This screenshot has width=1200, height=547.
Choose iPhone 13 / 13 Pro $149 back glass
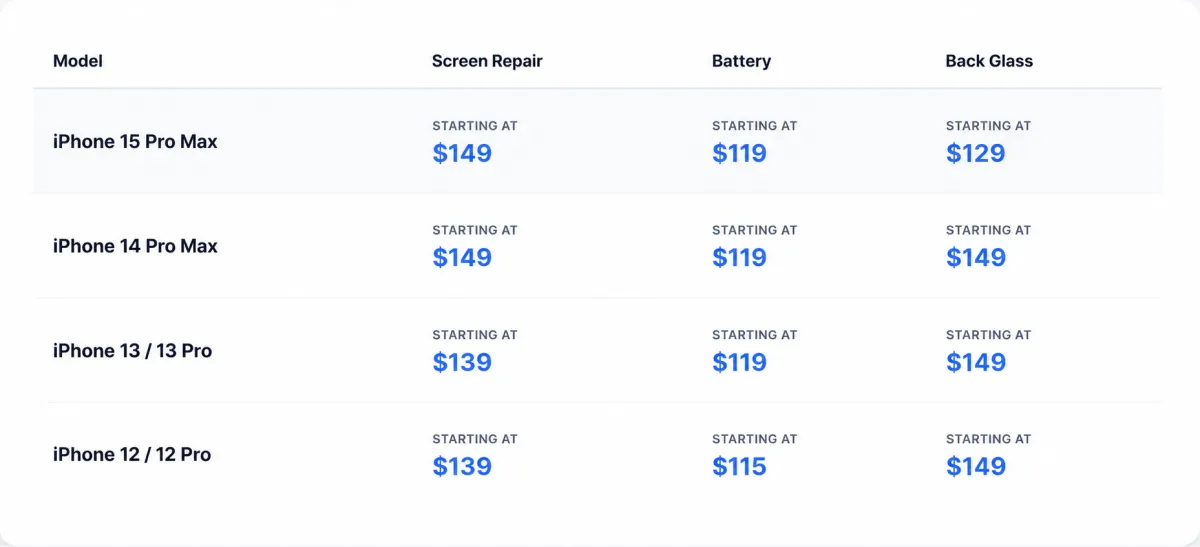[x=975, y=362]
